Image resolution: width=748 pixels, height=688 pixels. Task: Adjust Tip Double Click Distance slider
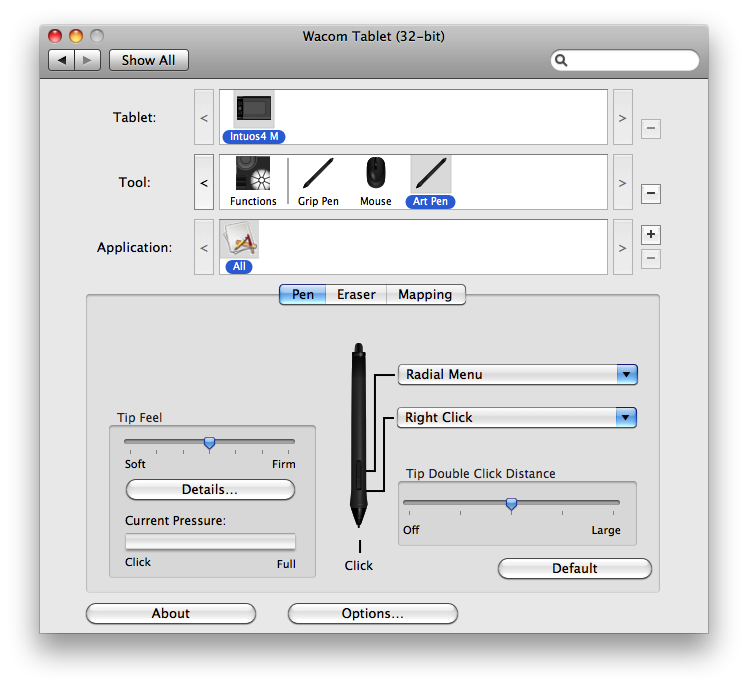click(511, 504)
